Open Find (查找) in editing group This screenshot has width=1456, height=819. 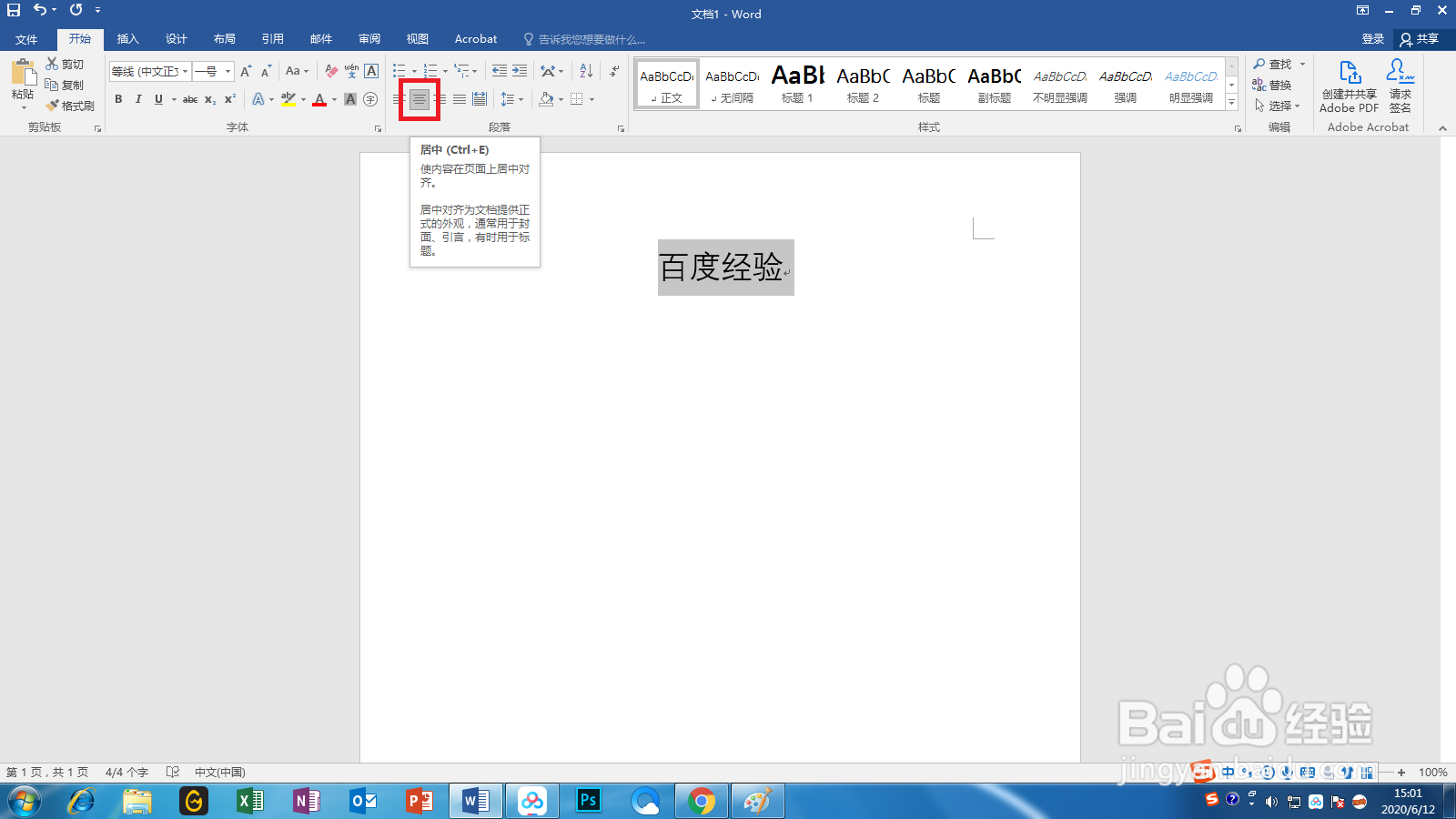point(1272,64)
